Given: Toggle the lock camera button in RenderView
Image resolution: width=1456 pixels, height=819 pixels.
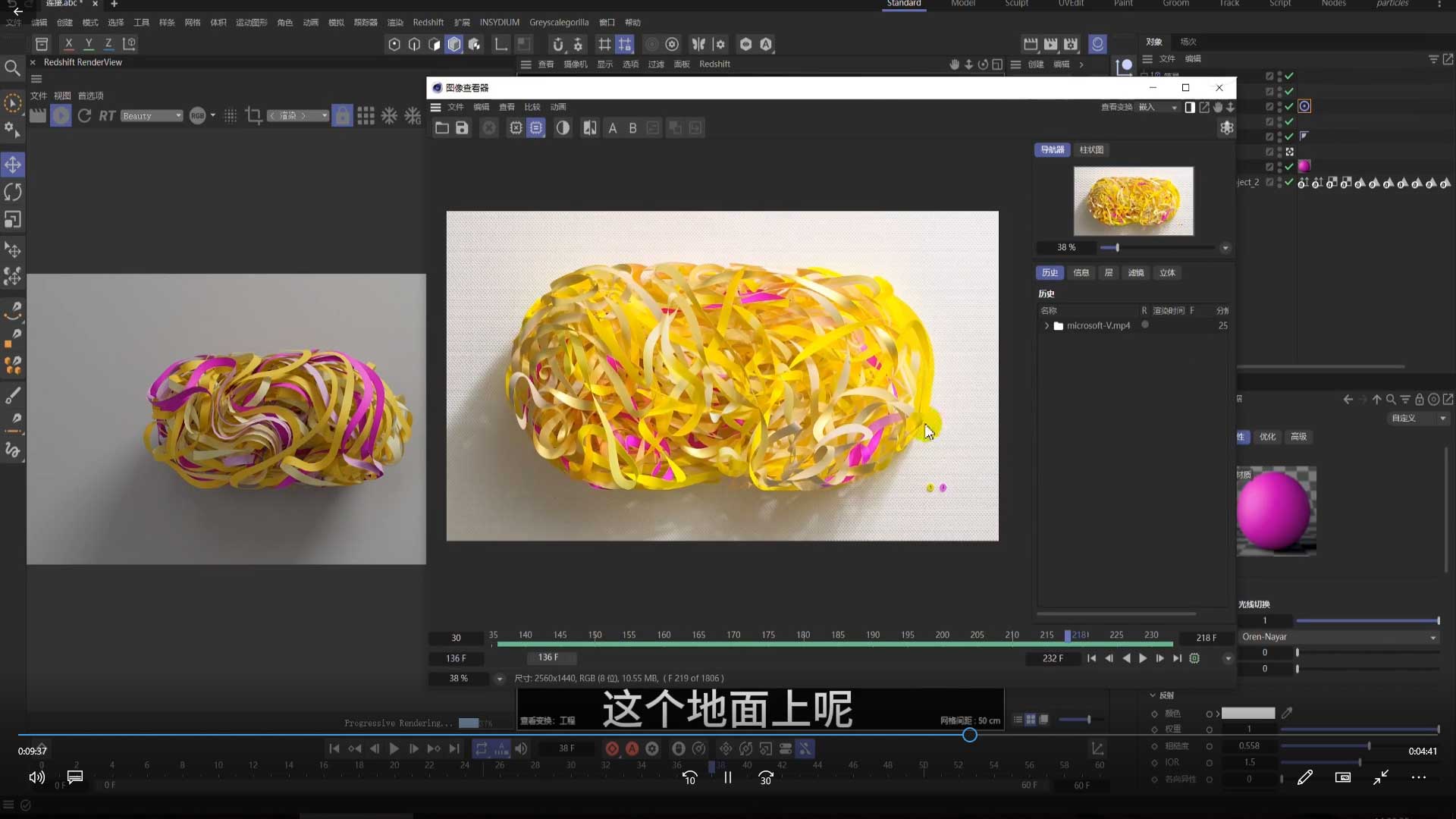Looking at the screenshot, I should pos(343,116).
